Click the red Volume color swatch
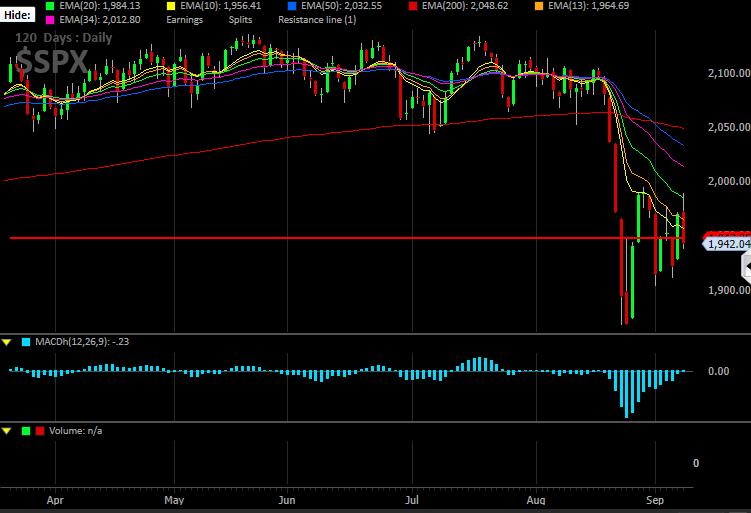 [40, 431]
